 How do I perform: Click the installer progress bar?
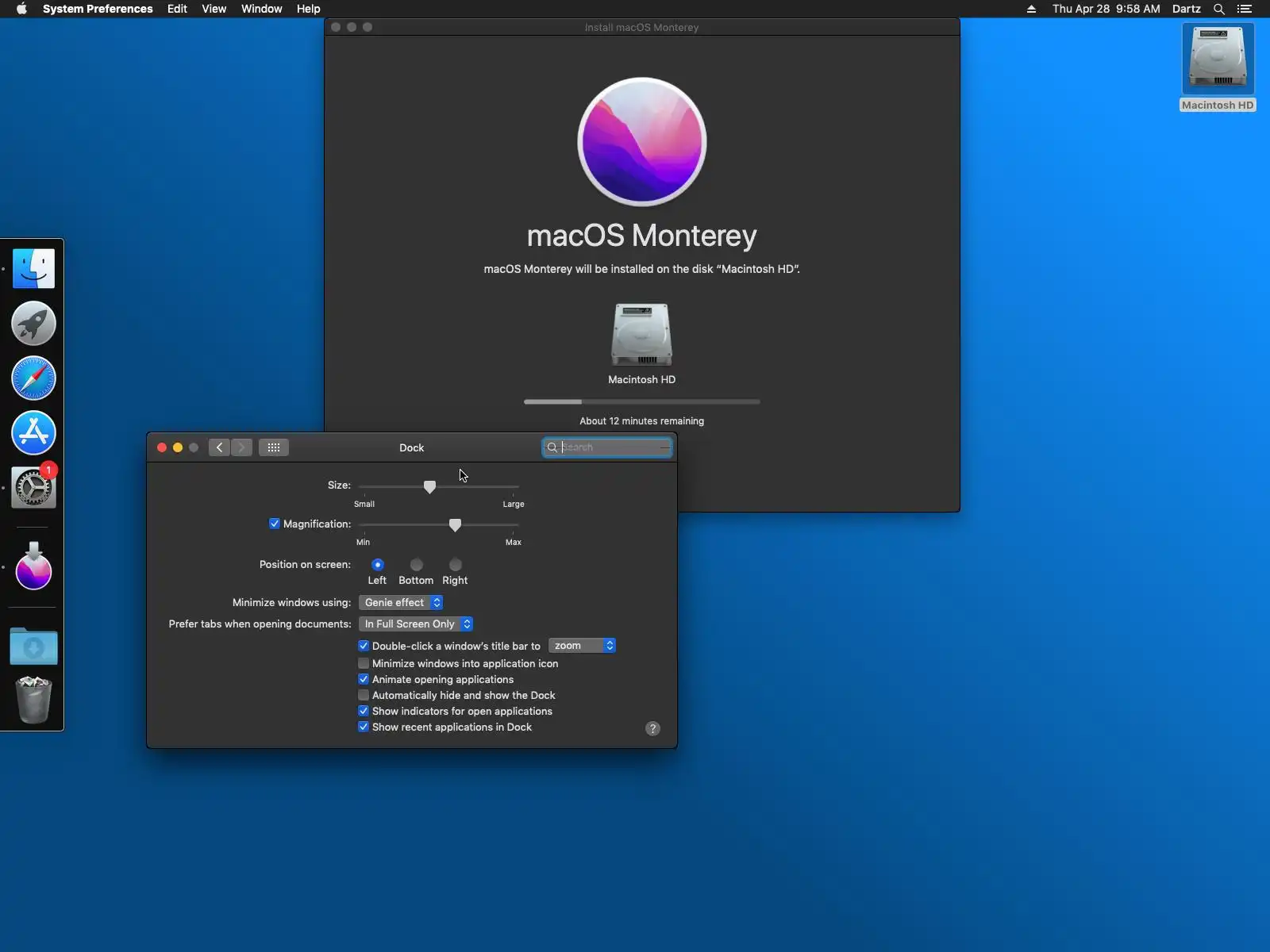[641, 402]
